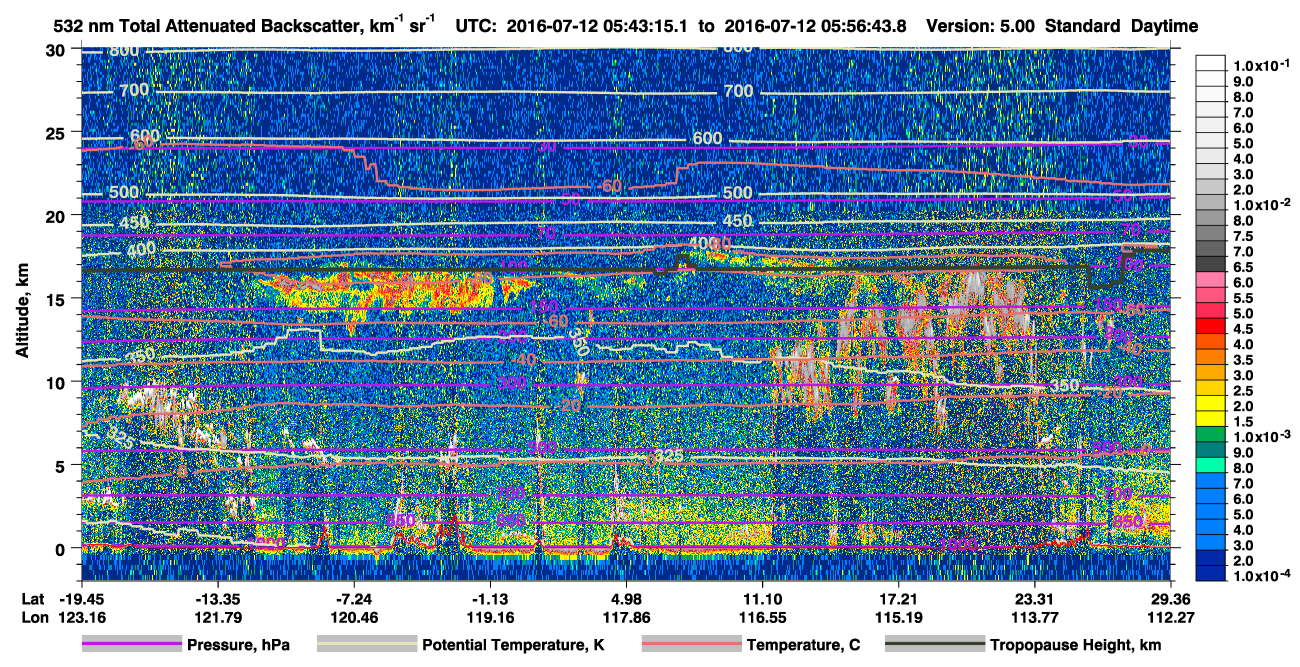
Task: Click the 'Lat' row label
Action: 32,599
